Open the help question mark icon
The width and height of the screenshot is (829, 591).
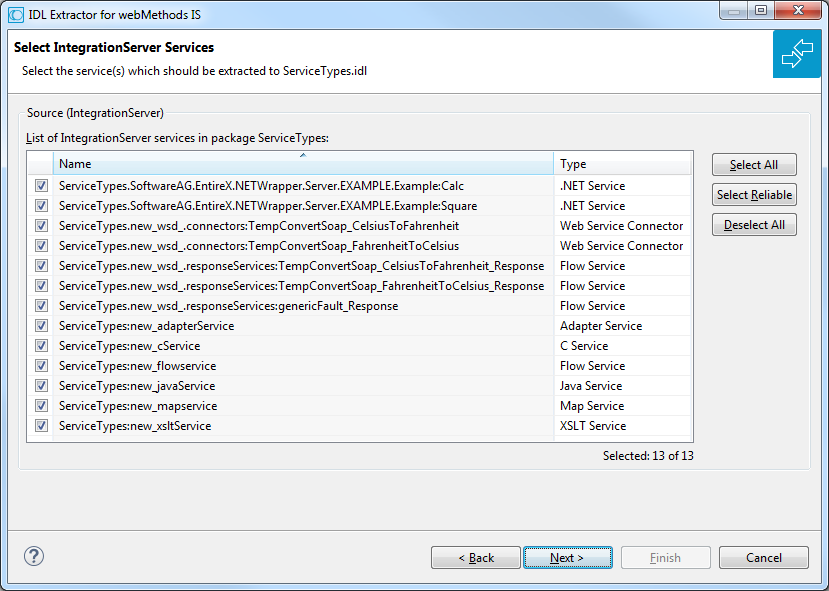(34, 556)
